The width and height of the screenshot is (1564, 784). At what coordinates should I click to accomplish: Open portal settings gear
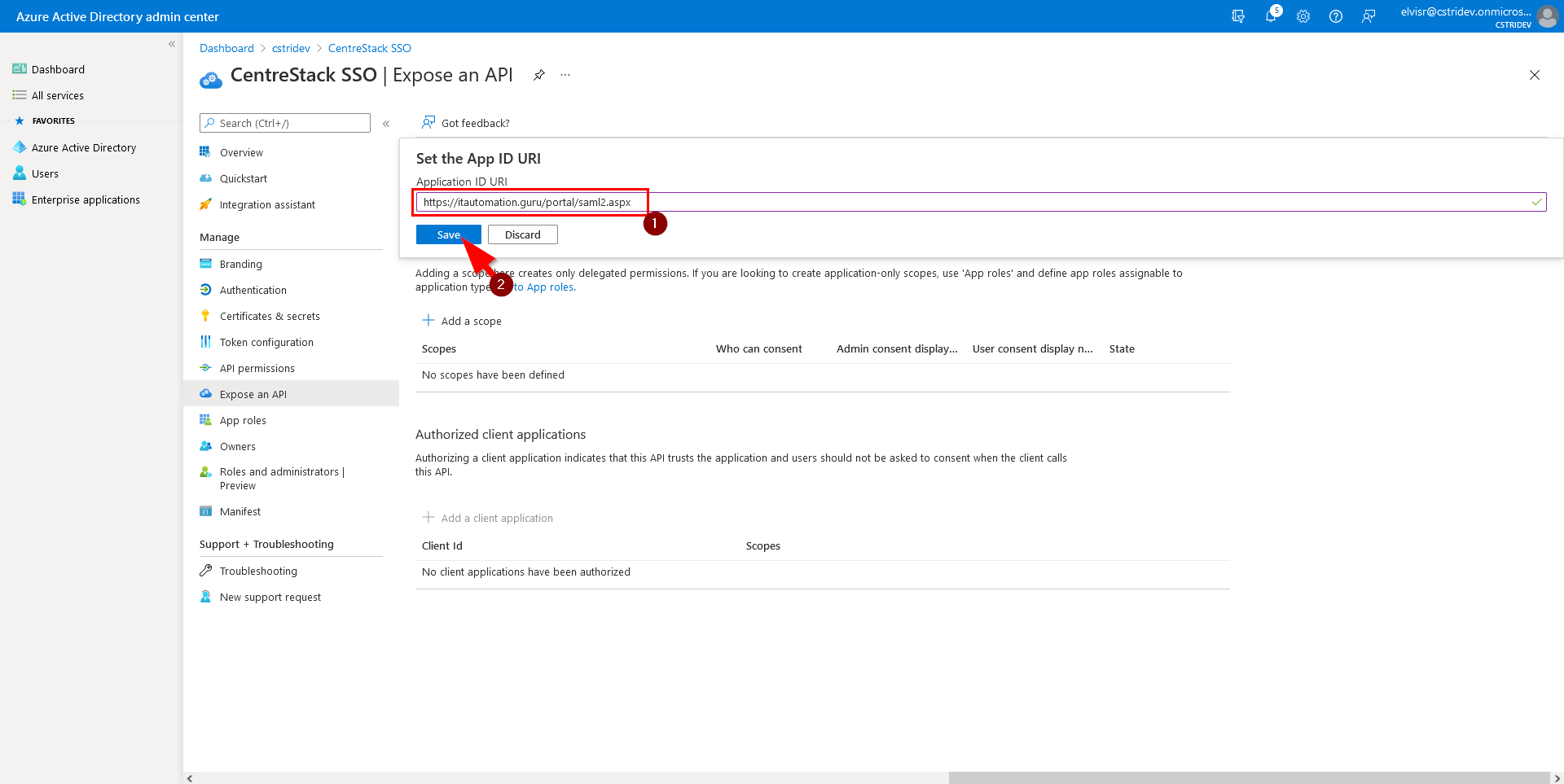click(1303, 16)
